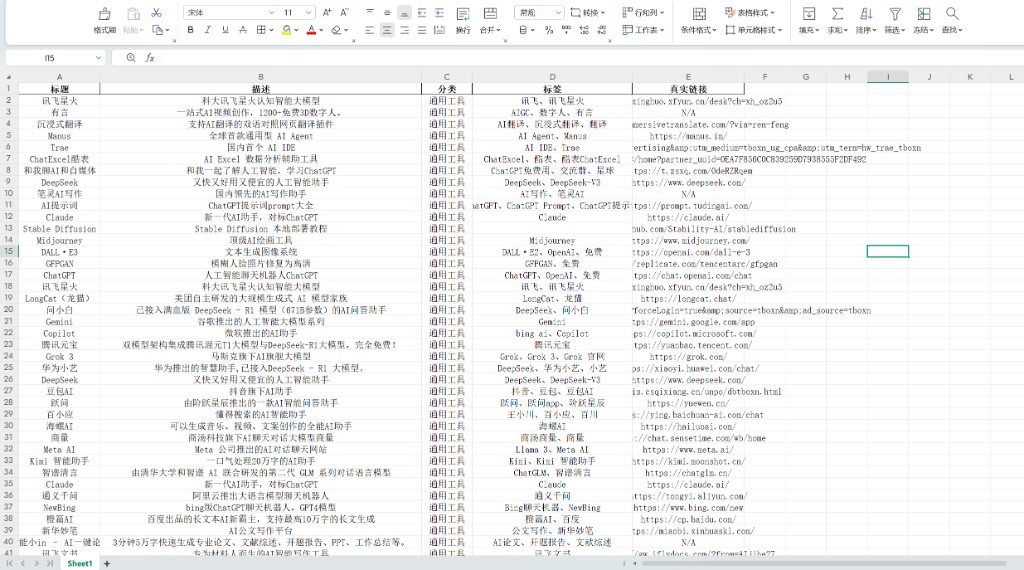This screenshot has width=1024, height=570.
Task: Go to last sheet navigation arrow
Action: 50,563
